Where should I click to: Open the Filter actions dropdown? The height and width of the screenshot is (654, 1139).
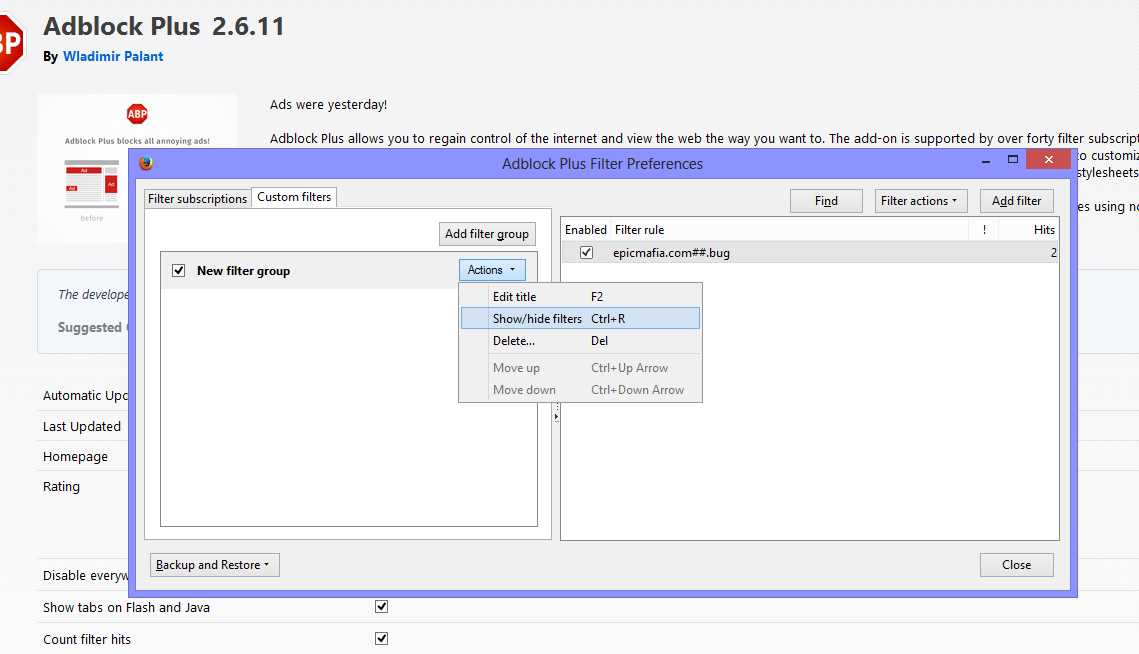920,201
